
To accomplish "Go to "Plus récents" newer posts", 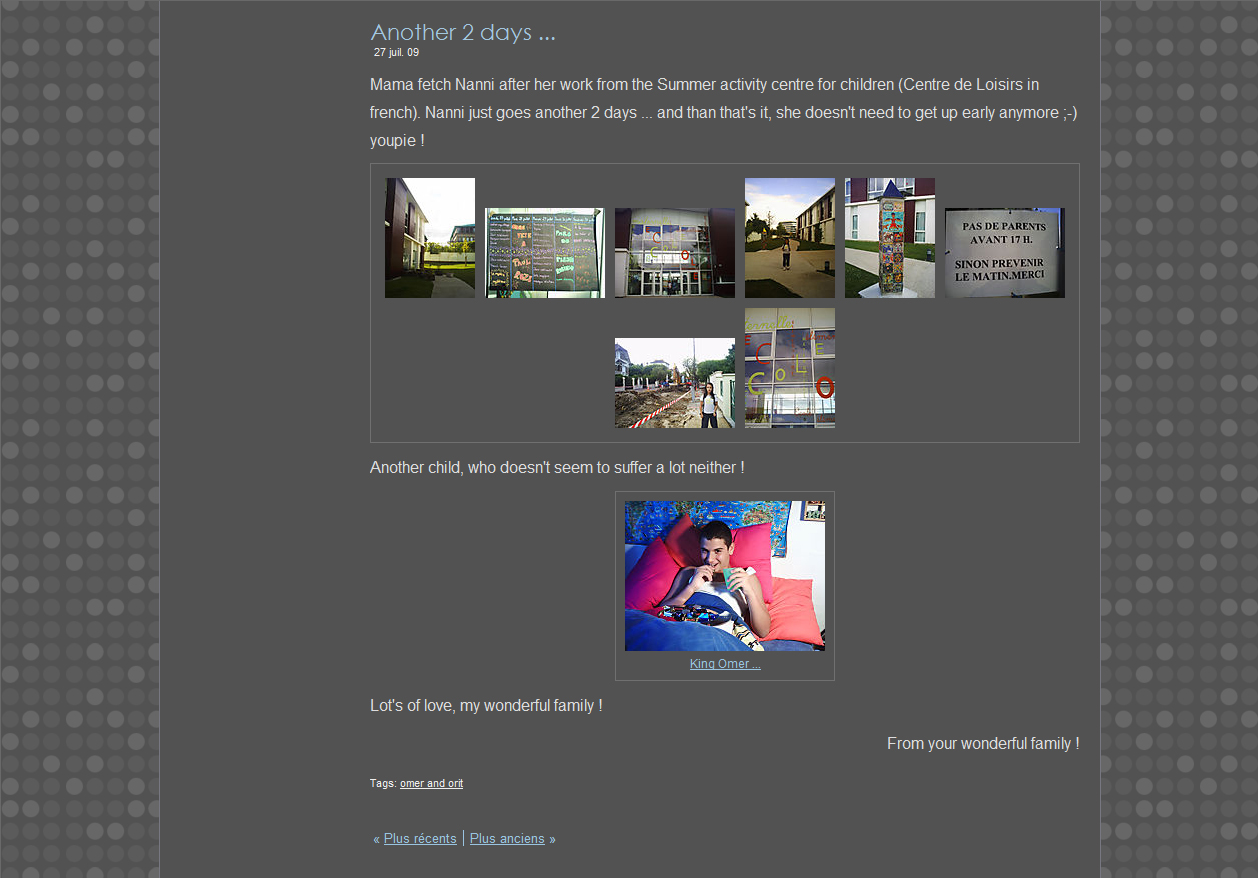I will tap(420, 839).
